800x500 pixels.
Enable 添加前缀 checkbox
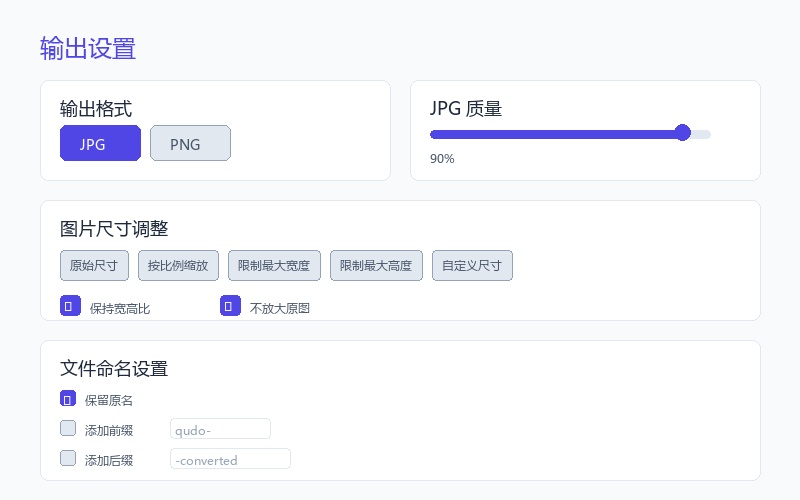[x=68, y=428]
